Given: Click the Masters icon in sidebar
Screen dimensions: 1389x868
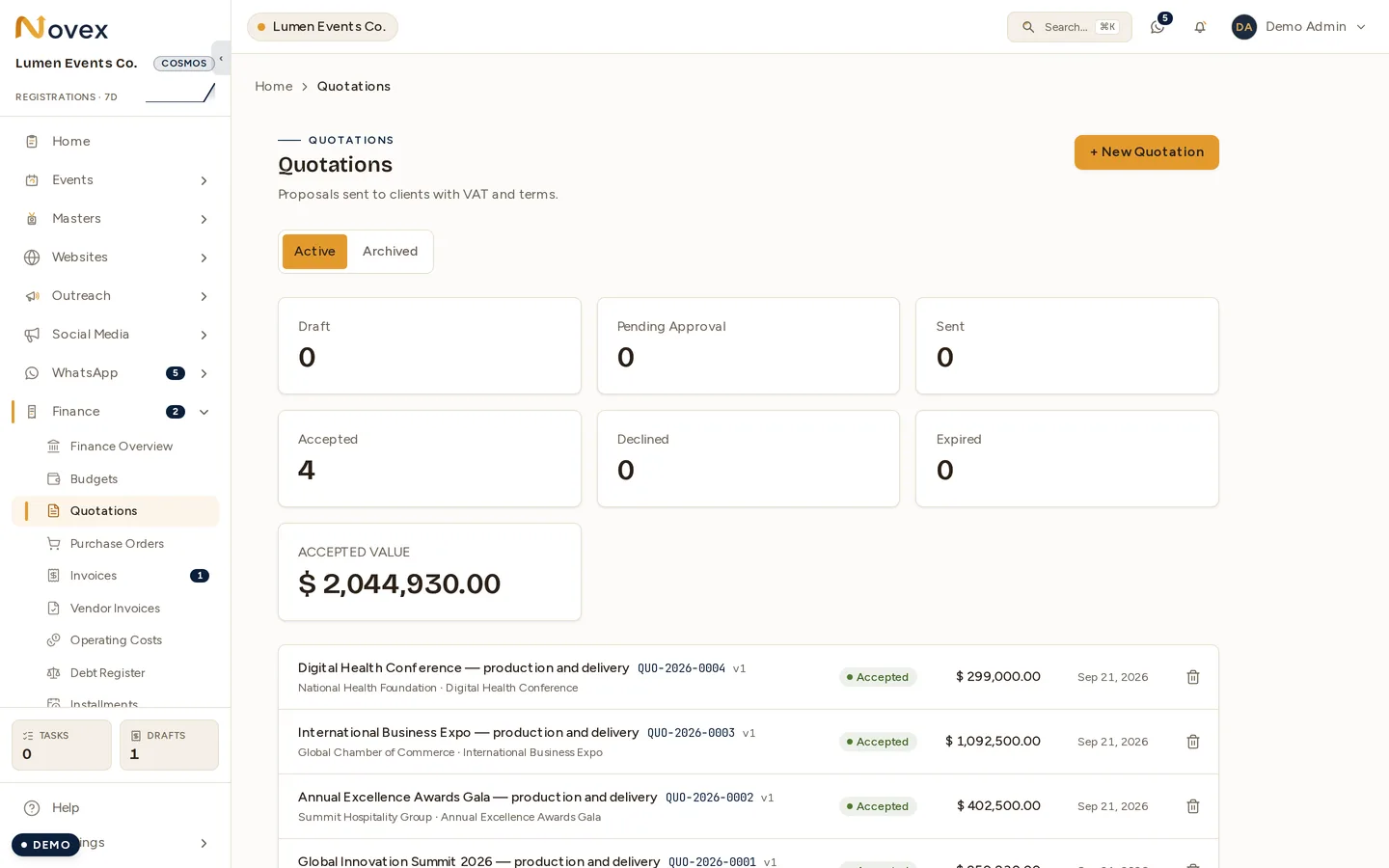Looking at the screenshot, I should click(x=32, y=219).
